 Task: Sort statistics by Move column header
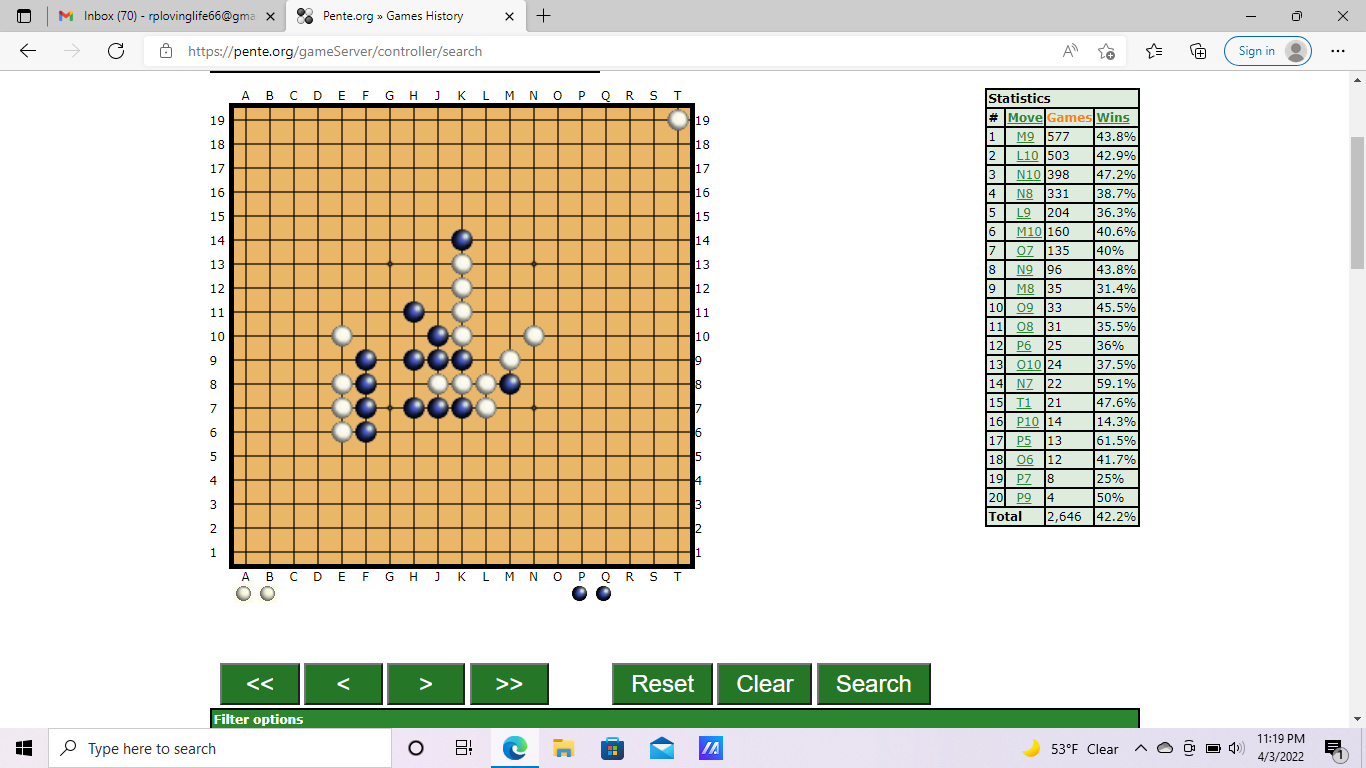click(x=1025, y=117)
